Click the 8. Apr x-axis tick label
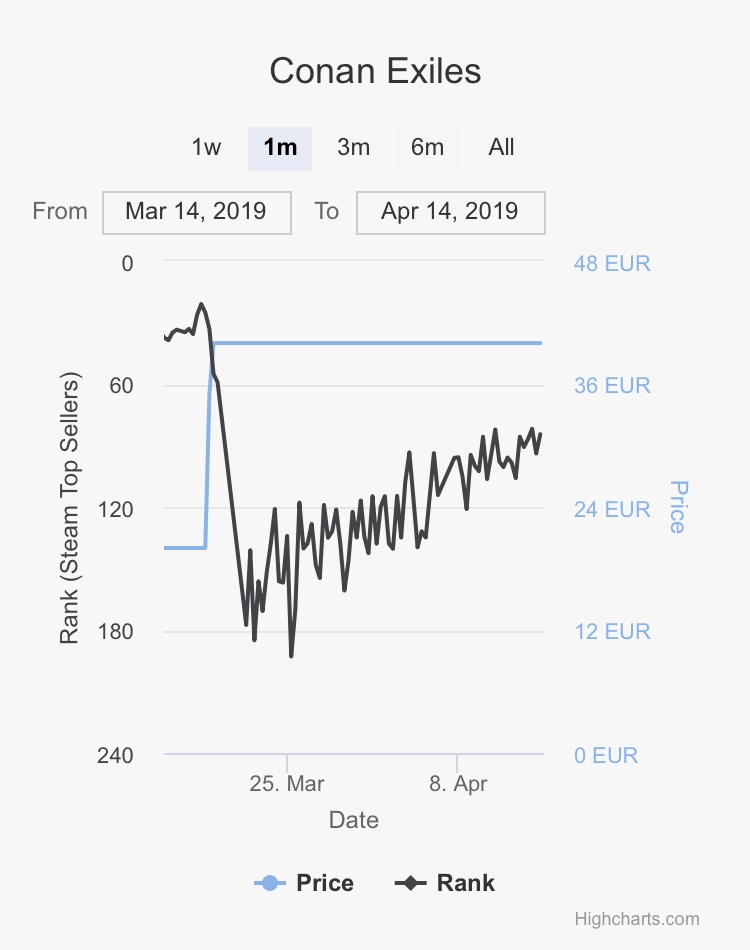 458,783
